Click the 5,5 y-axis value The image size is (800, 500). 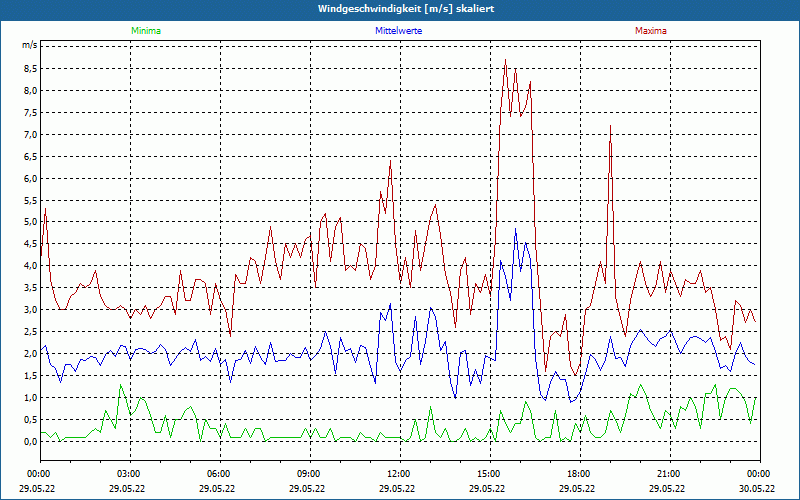(31, 201)
